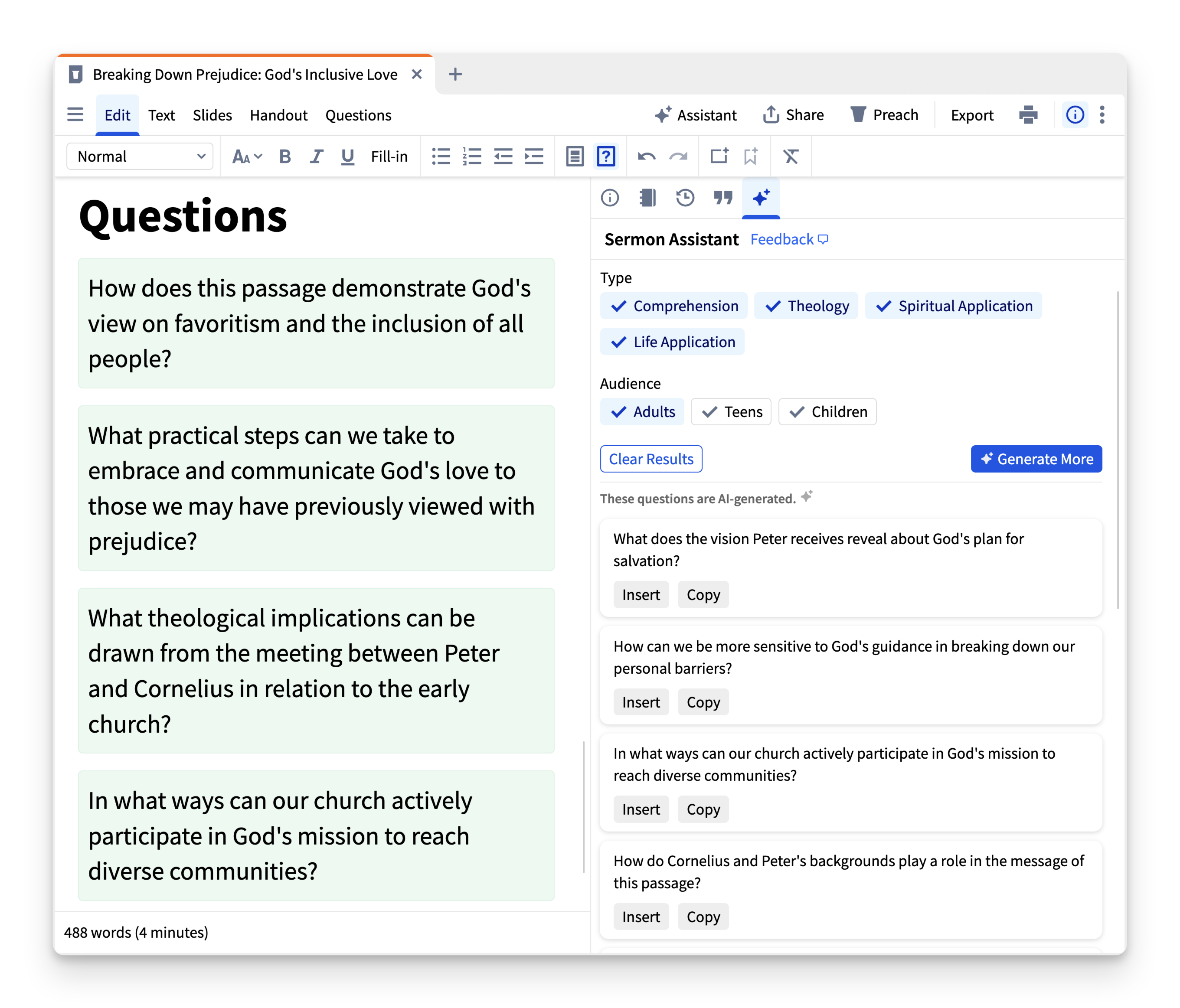Image resolution: width=1180 pixels, height=1008 pixels.
Task: Click the print icon
Action: click(x=1028, y=114)
